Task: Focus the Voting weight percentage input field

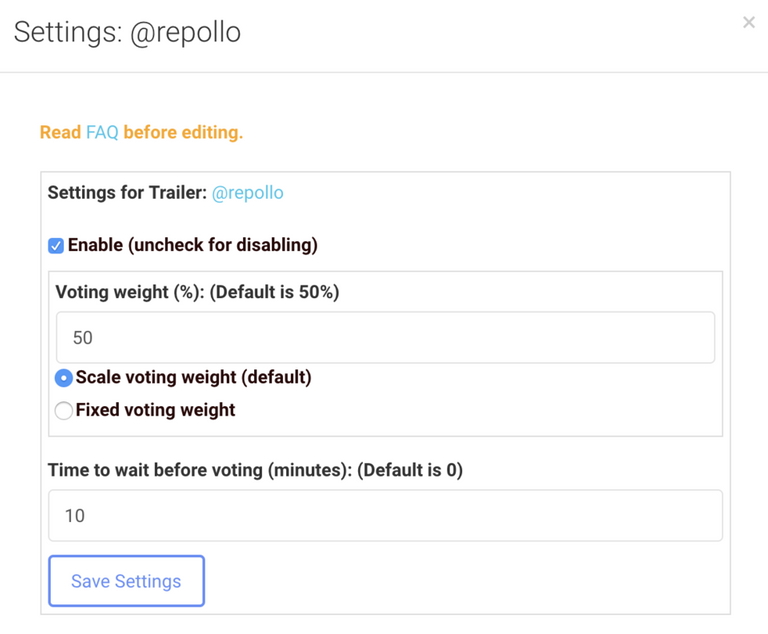Action: [385, 338]
